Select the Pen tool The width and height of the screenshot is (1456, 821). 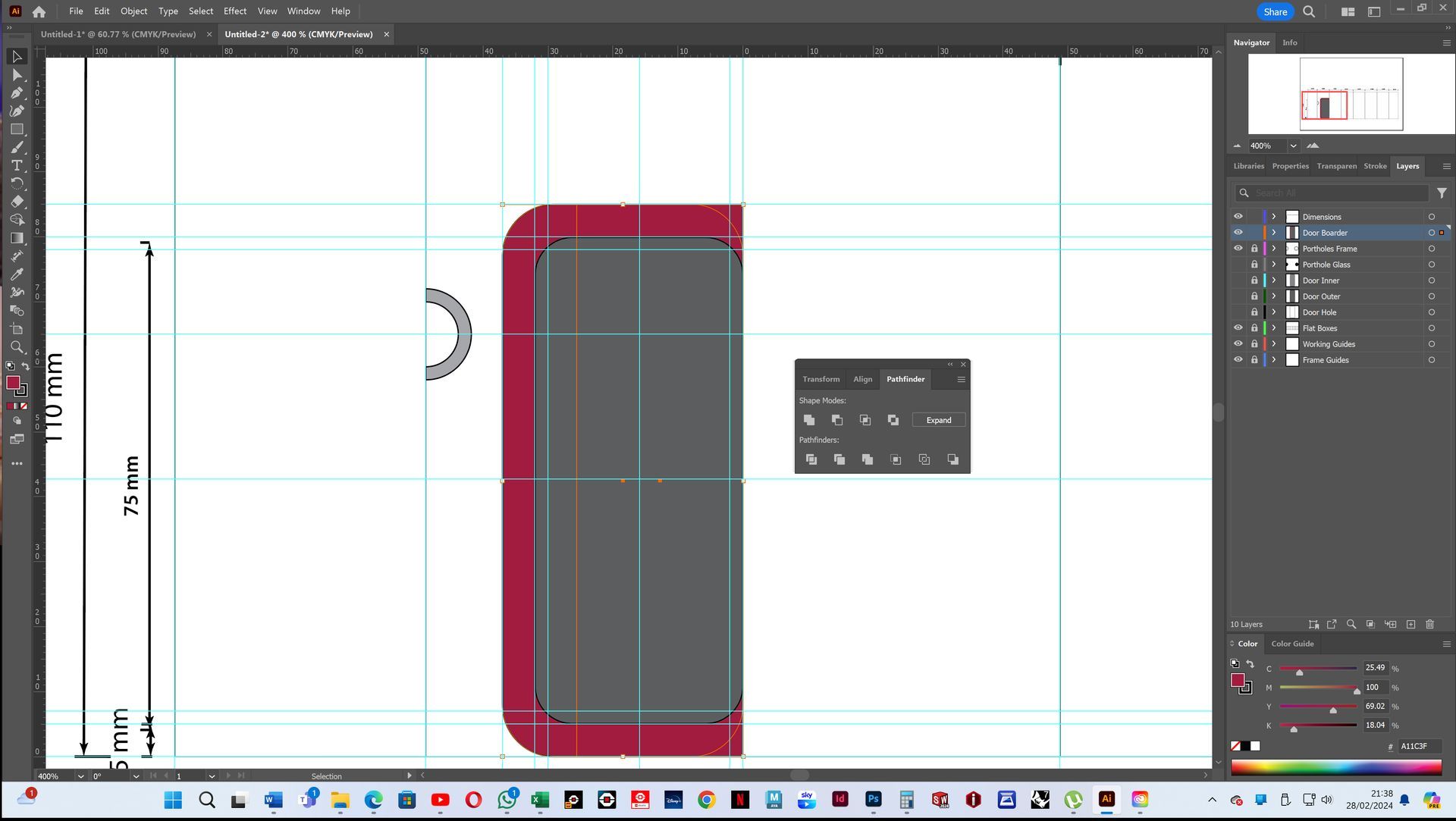[17, 92]
